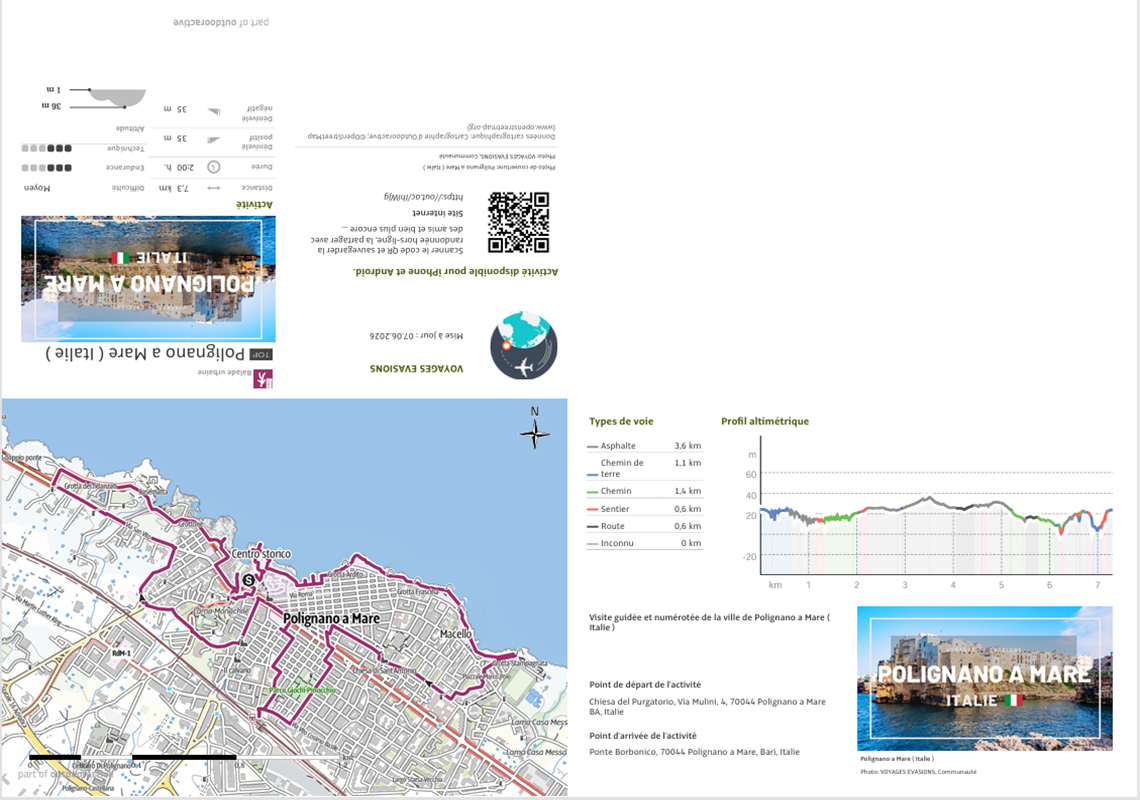The height and width of the screenshot is (800, 1140).
Task: Click the Profil altimétrique elevation chart
Action: 928,513
